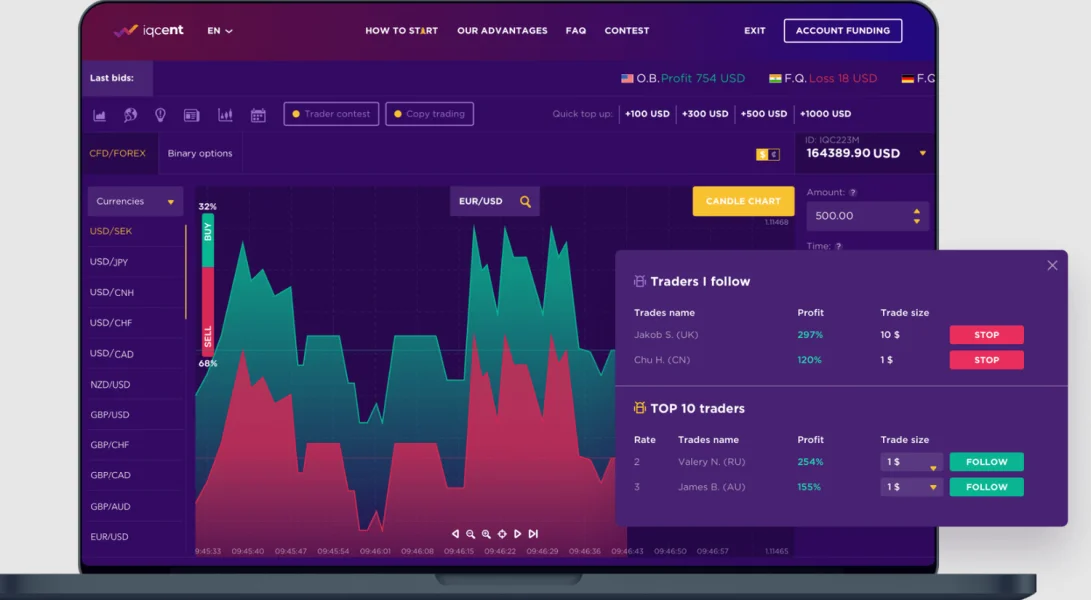1091x600 pixels.
Task: Toggle the Copy trading button
Action: tap(429, 114)
